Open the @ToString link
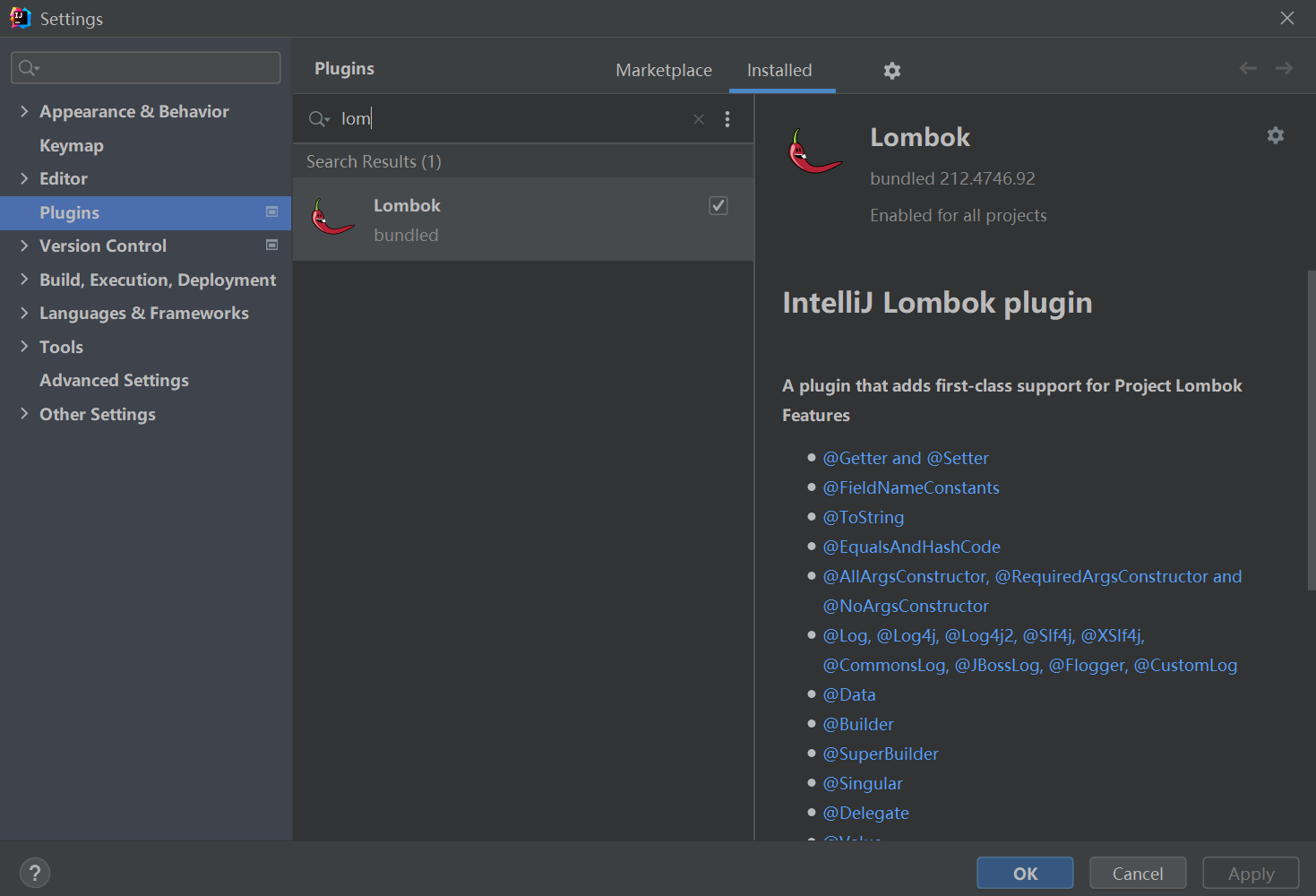Screen dimensions: 1316x896 tap(864, 517)
